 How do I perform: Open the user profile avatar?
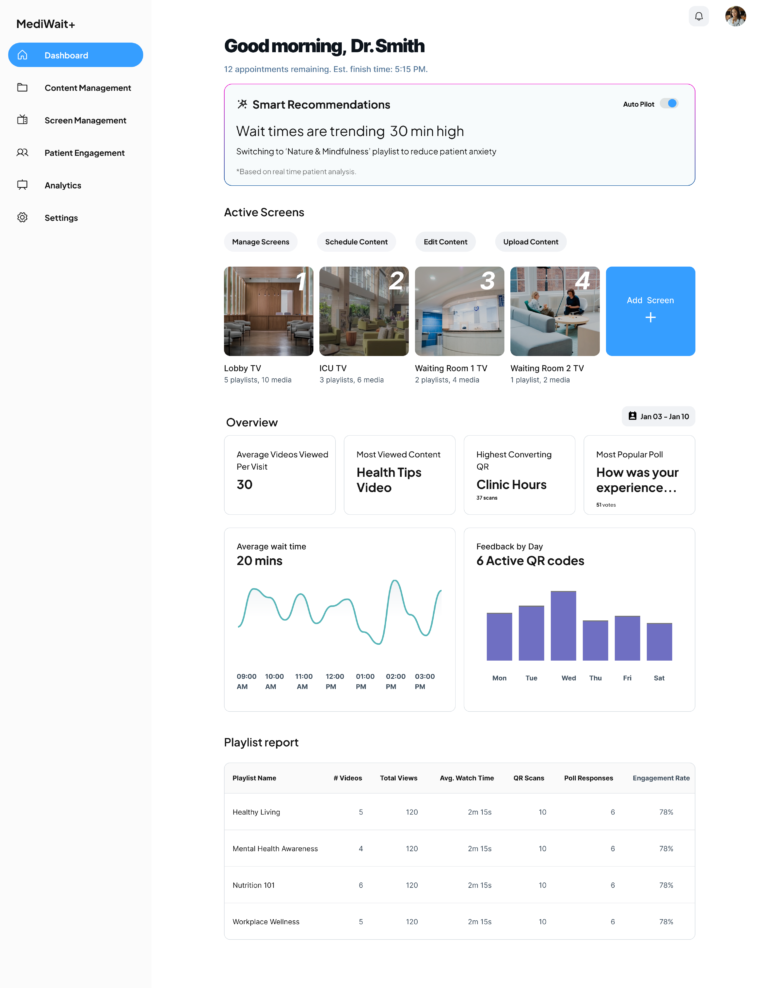735,16
